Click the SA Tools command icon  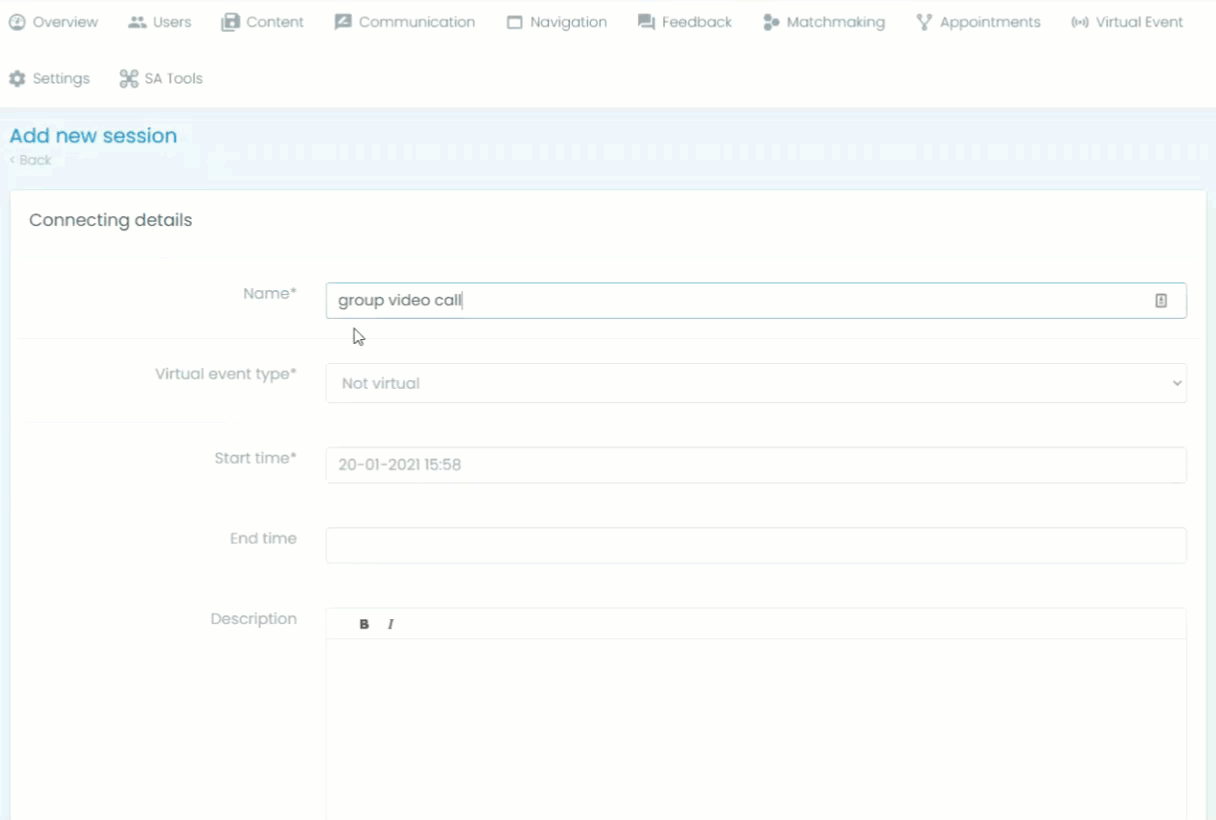pos(129,79)
